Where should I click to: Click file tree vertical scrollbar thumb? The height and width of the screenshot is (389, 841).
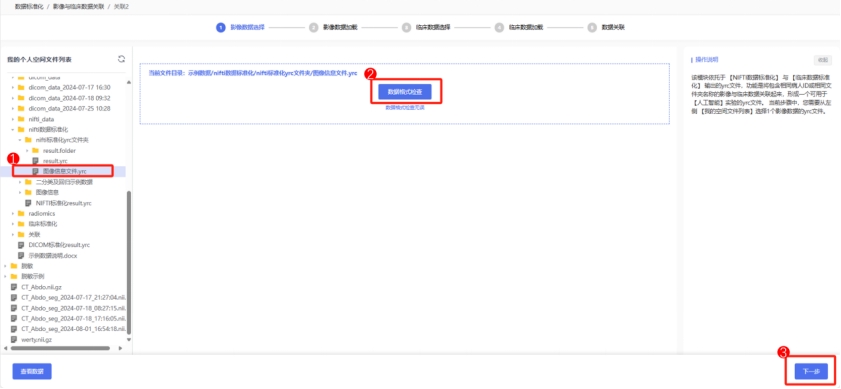coord(128,262)
